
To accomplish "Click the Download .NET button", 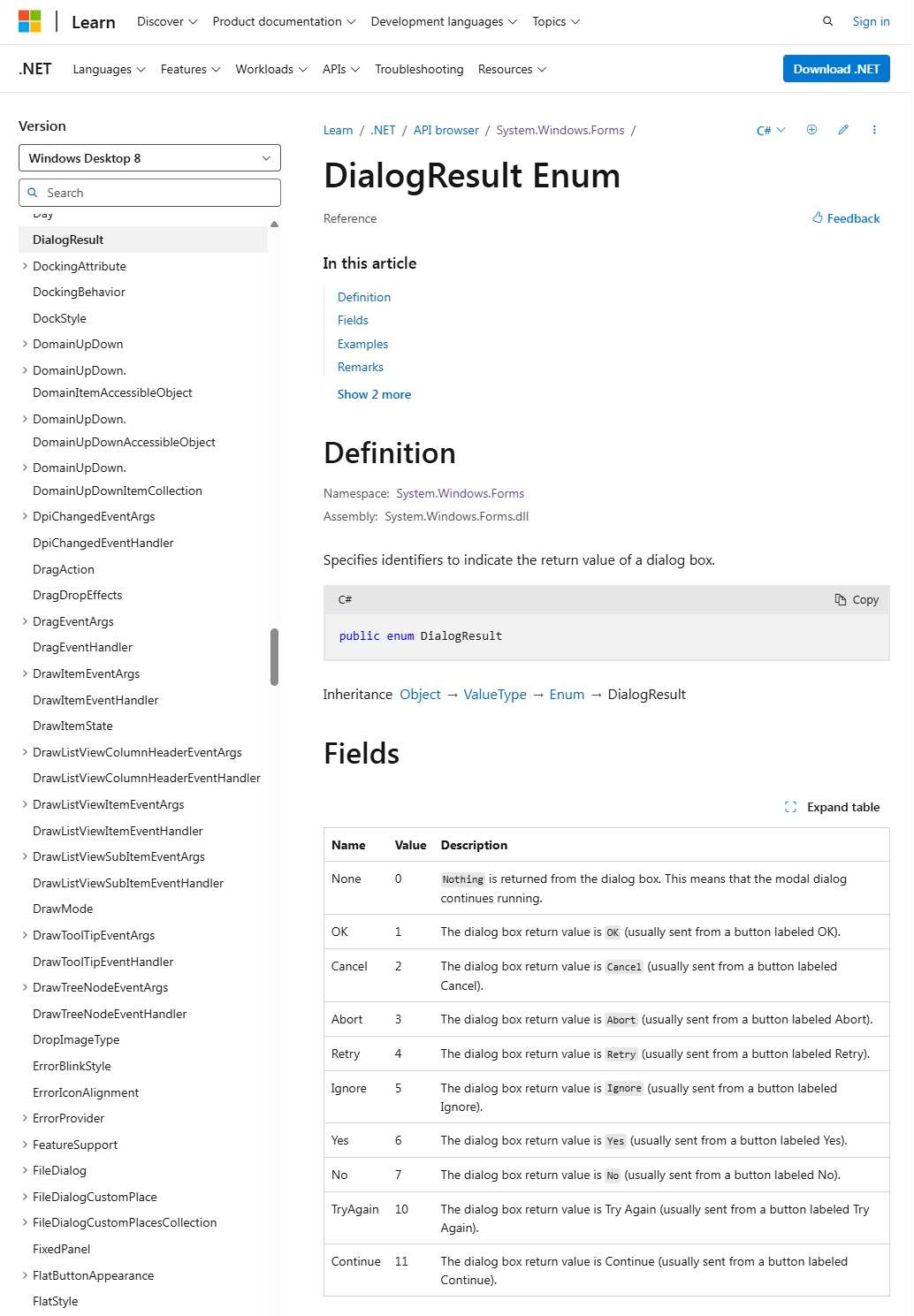I will pos(834,68).
